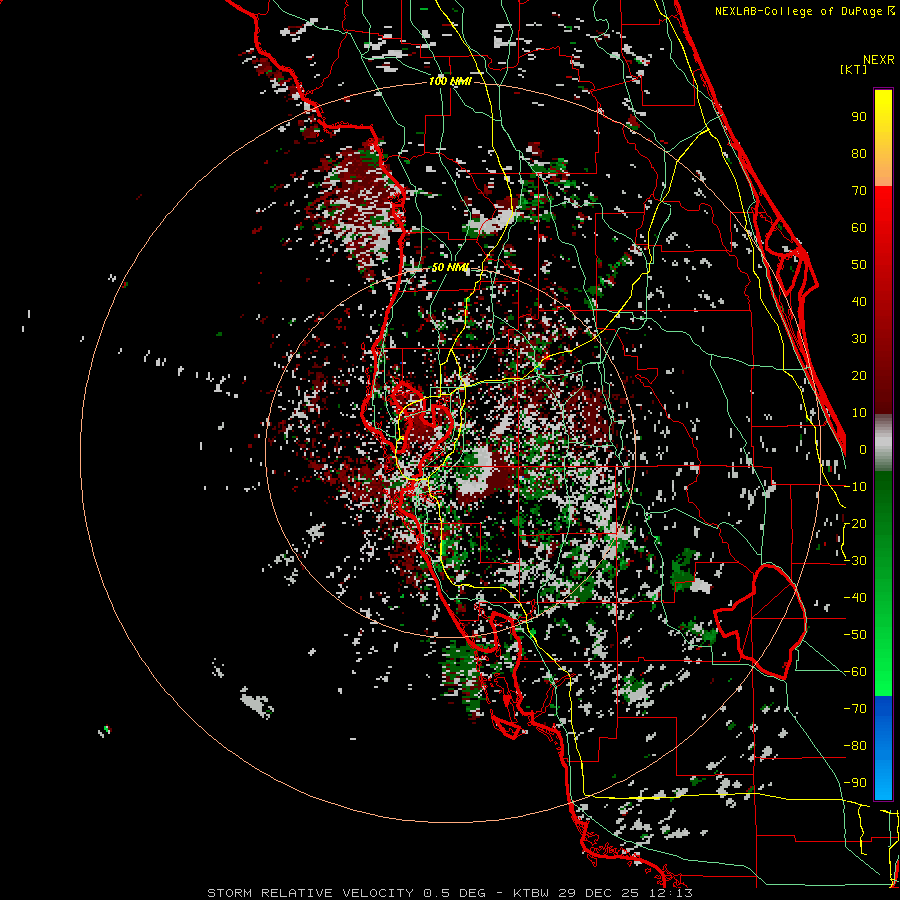Select the 50 knot scale label
Image resolution: width=900 pixels, height=900 pixels.
[859, 265]
